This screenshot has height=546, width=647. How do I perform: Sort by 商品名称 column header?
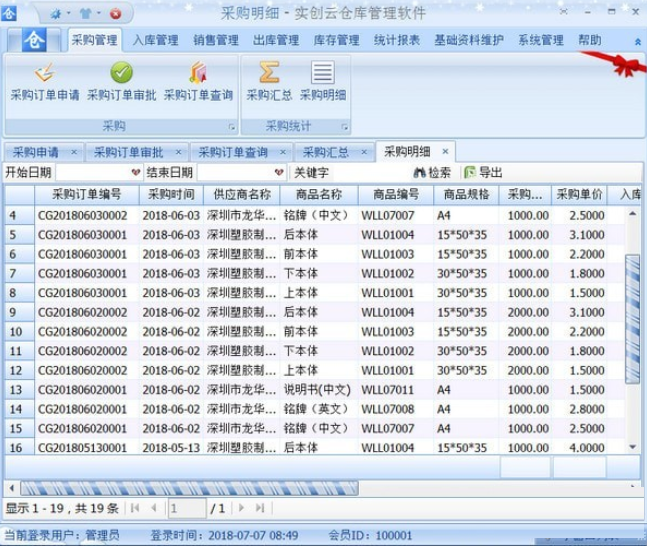(319, 194)
